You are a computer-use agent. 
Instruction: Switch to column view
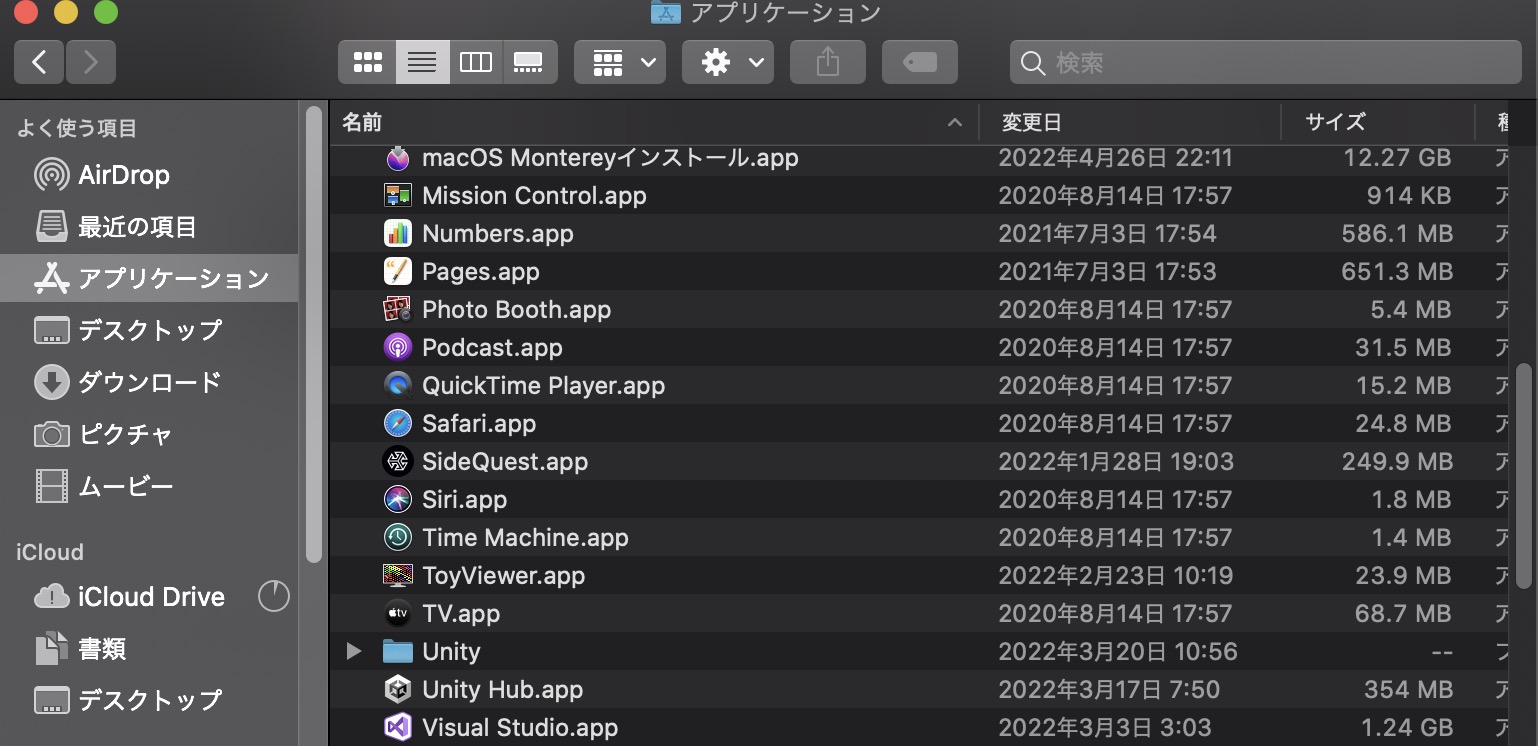point(475,62)
